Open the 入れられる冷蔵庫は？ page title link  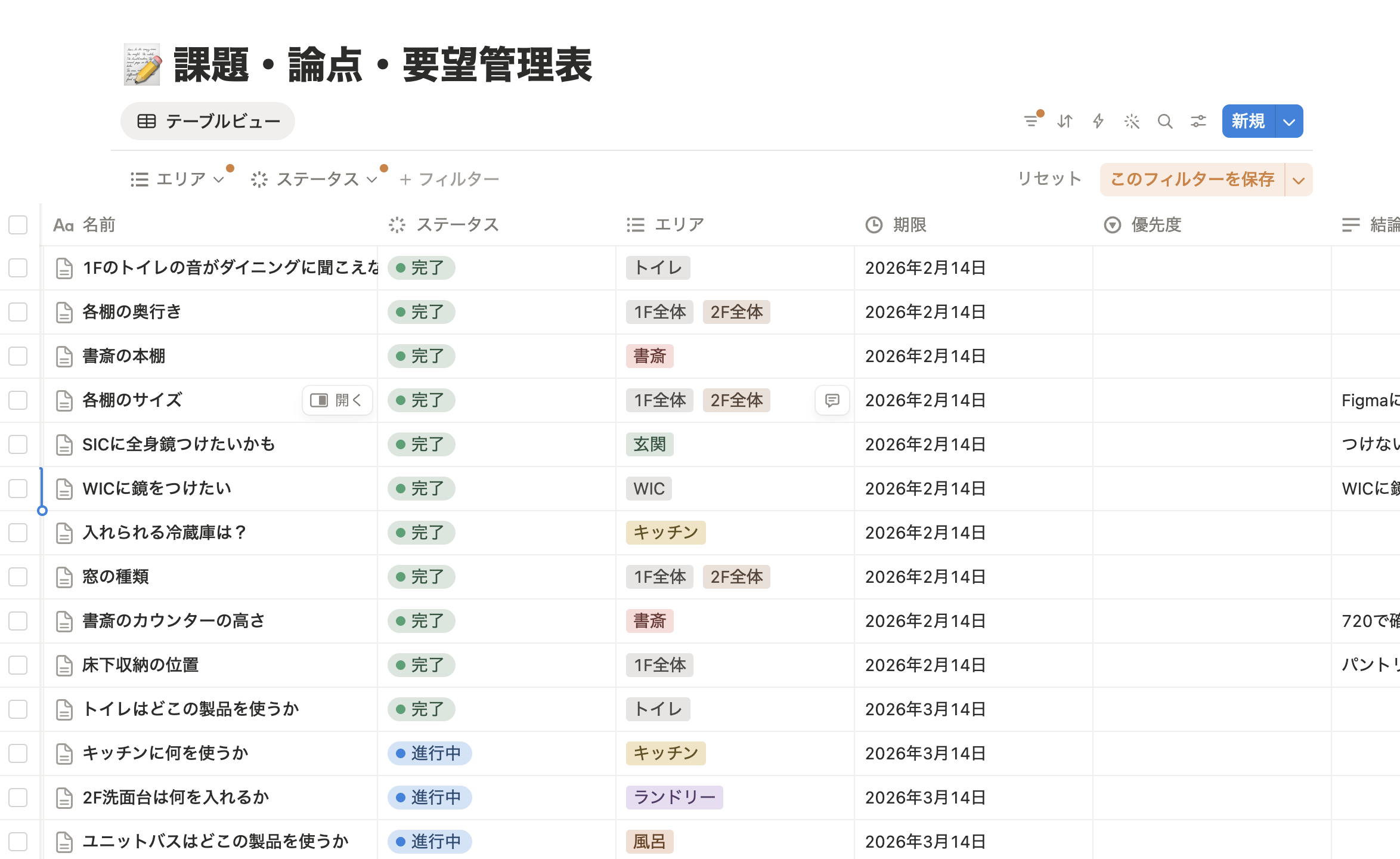coord(165,532)
